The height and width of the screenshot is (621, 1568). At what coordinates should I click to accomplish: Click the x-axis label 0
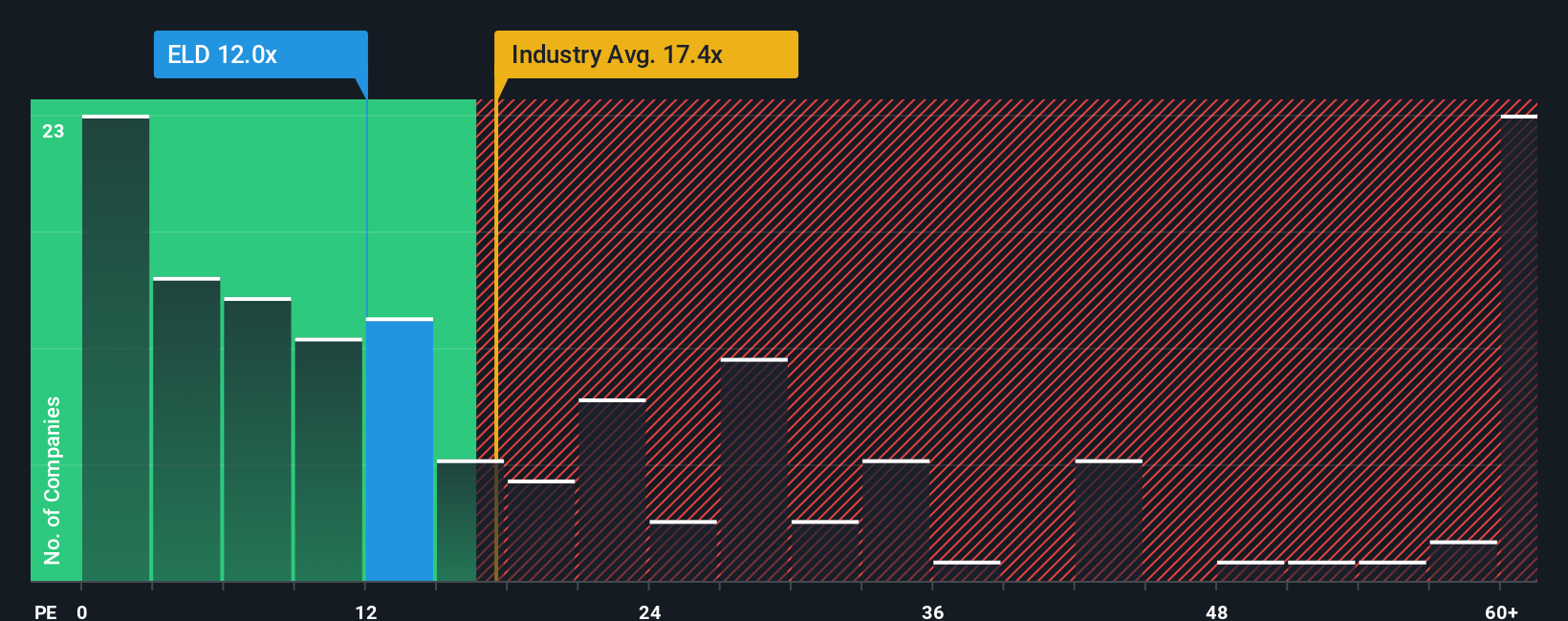82,611
